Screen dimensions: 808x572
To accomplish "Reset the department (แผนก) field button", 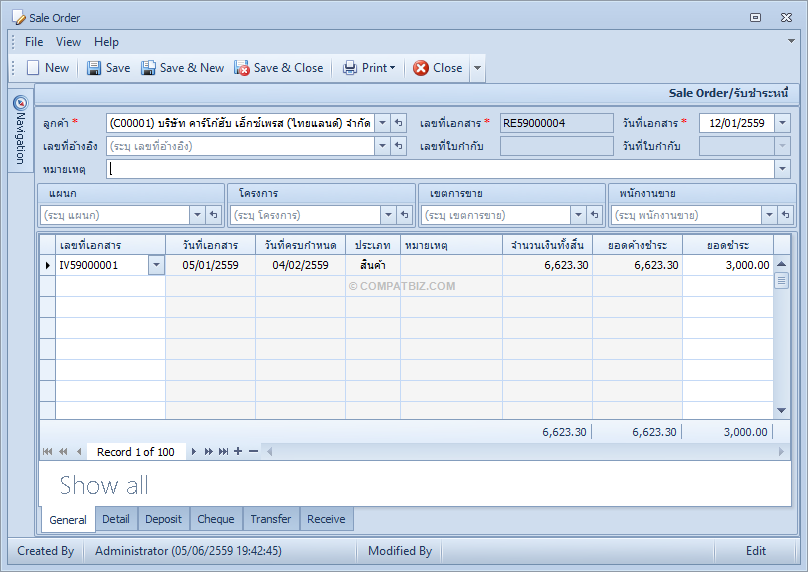I will (214, 215).
